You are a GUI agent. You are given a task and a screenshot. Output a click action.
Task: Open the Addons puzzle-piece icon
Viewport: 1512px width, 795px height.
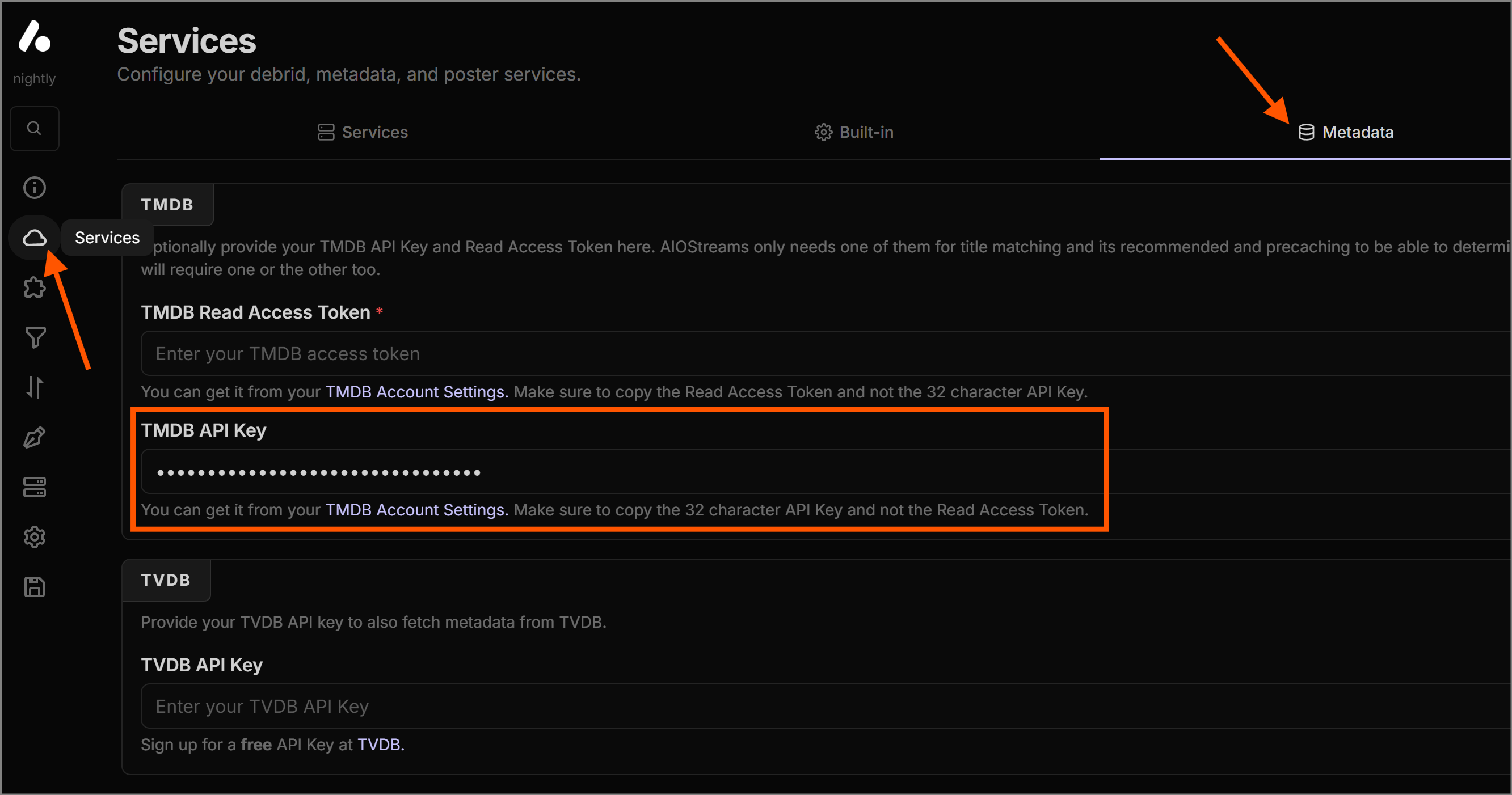pyautogui.click(x=35, y=287)
